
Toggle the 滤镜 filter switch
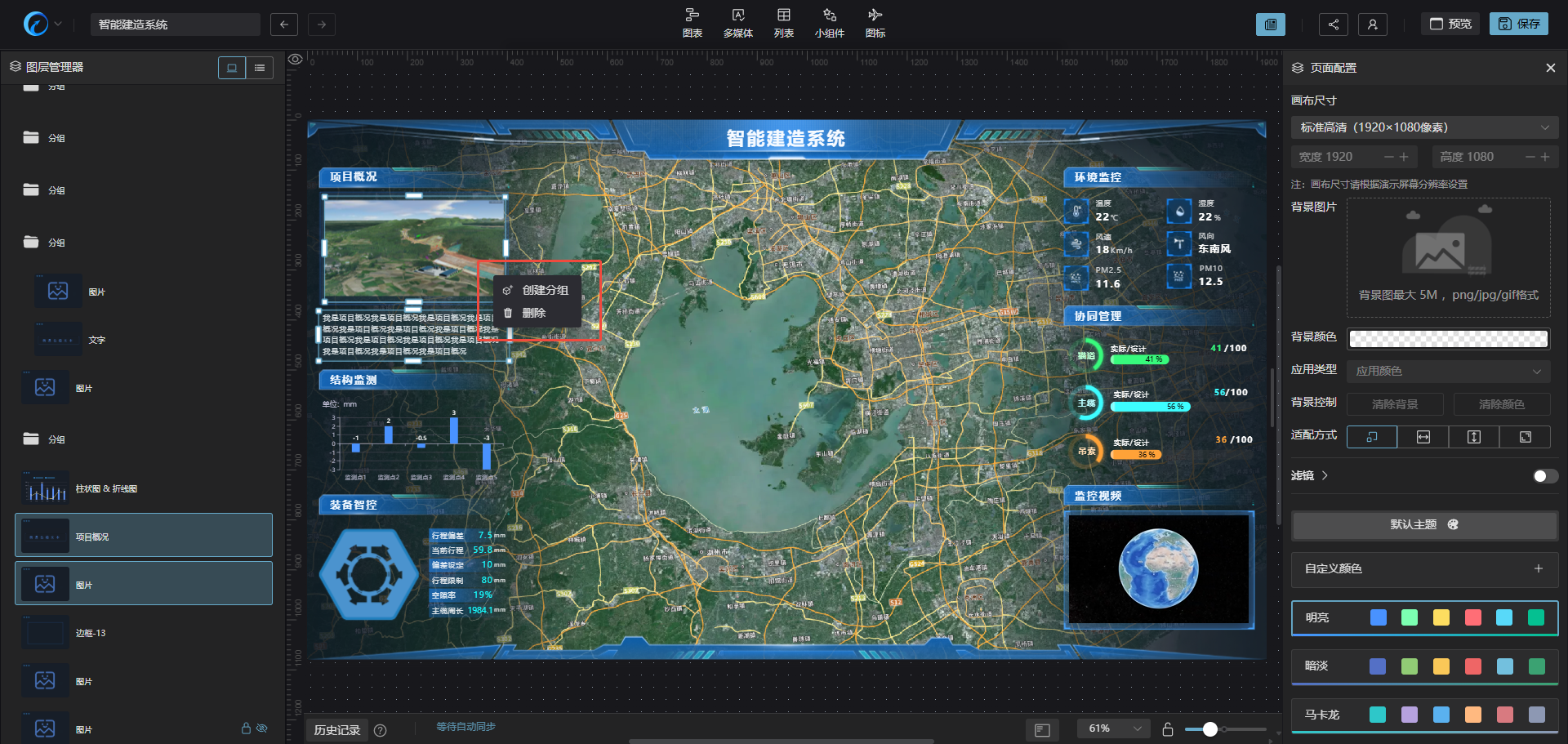pyautogui.click(x=1544, y=476)
